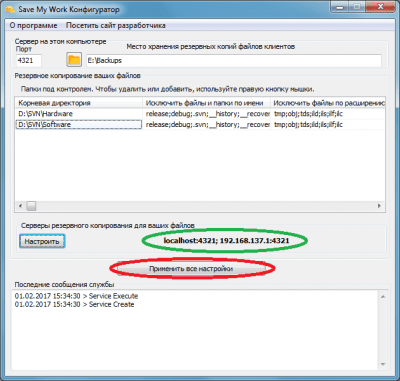Select the D:\SVN\Hardware row
400x381 pixels.
click(200, 114)
